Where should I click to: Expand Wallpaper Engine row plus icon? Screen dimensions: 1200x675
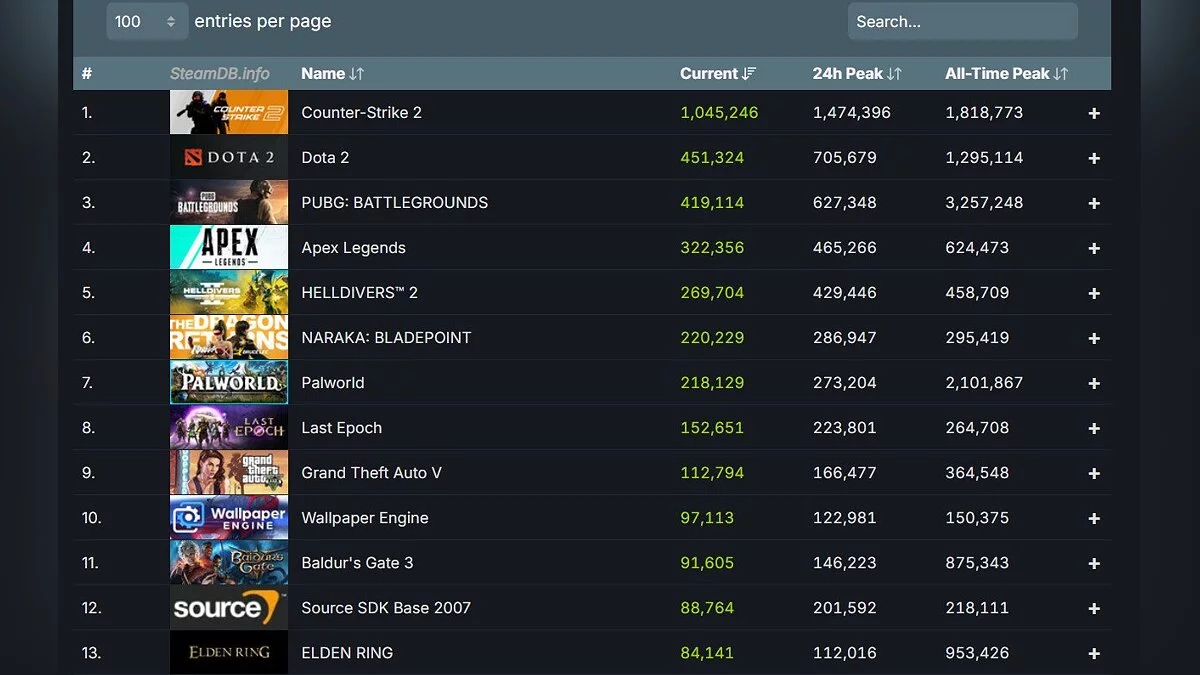(1094, 518)
